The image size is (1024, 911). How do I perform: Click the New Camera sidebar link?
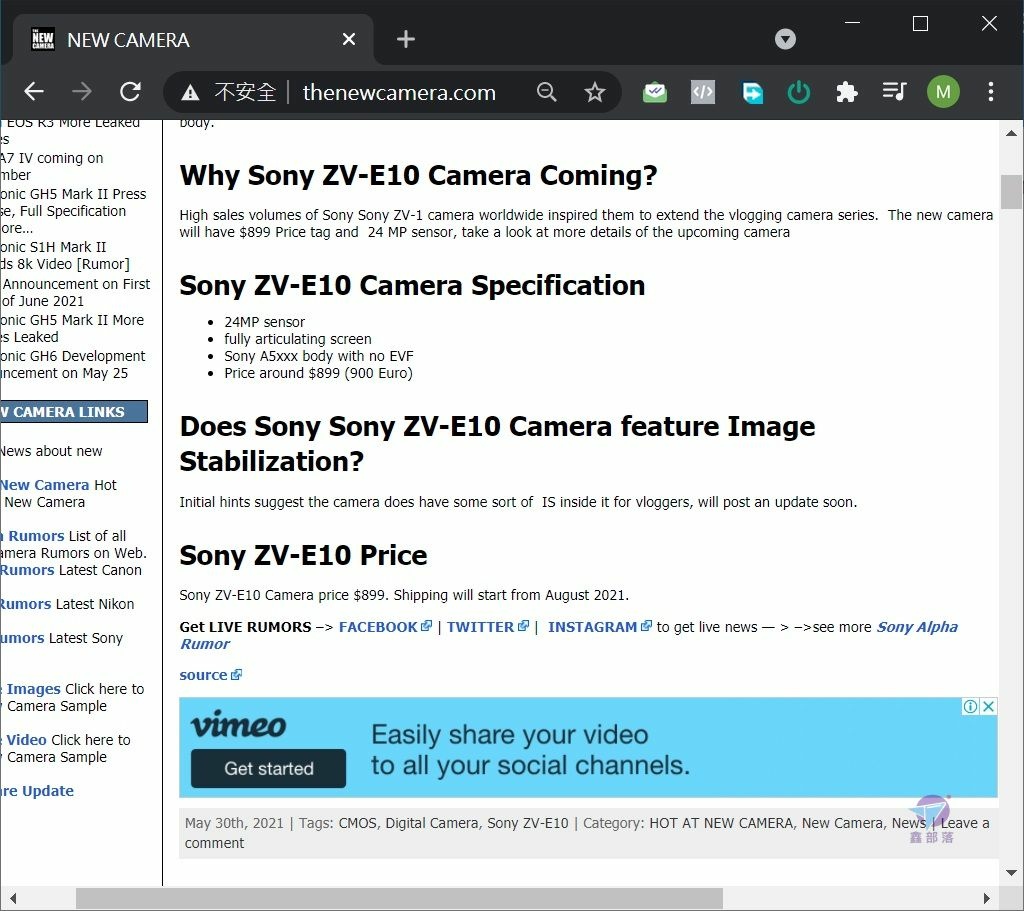click(44, 485)
